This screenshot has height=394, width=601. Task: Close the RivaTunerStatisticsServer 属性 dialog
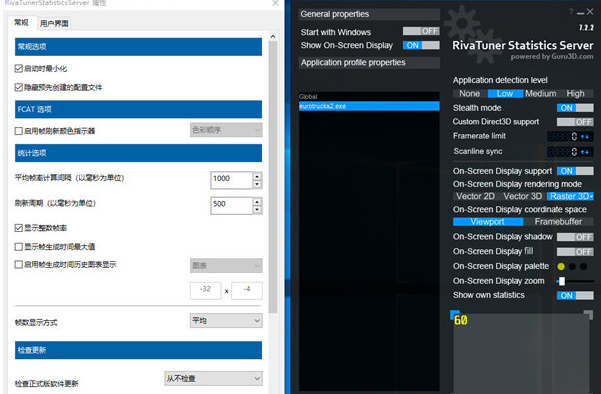point(275,3)
